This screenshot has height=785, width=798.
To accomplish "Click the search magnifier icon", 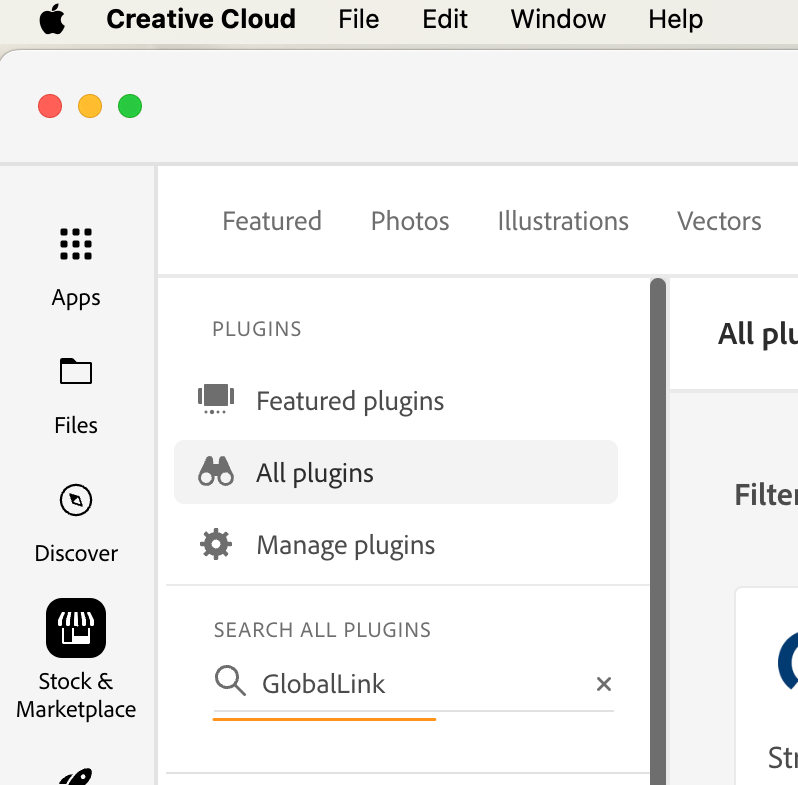I will tap(230, 681).
